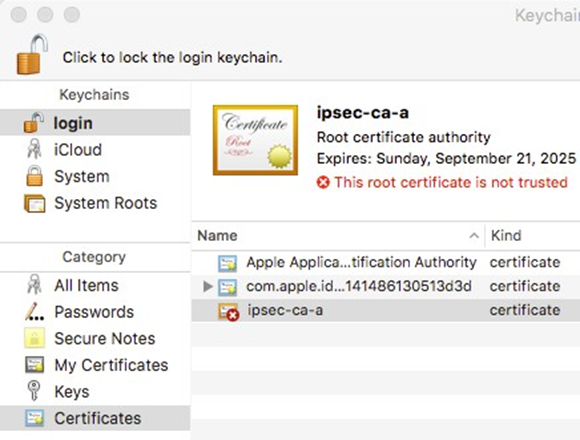Select the com.apple.id certificate row
Viewport: 580px width, 440px height.
click(x=386, y=286)
